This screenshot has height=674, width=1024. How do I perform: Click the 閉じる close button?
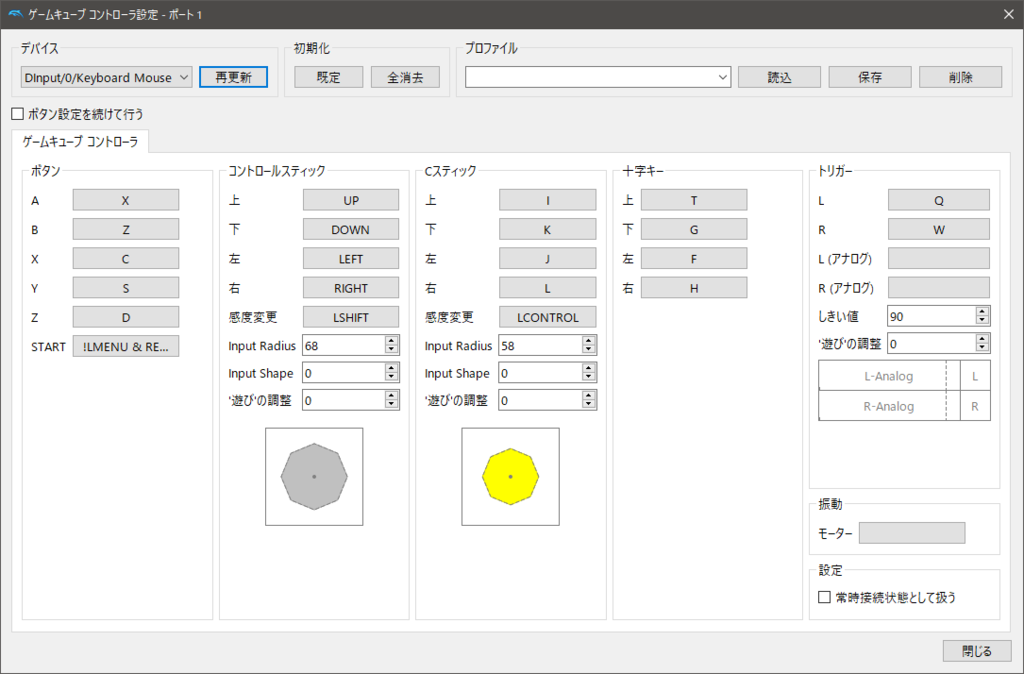tap(977, 651)
